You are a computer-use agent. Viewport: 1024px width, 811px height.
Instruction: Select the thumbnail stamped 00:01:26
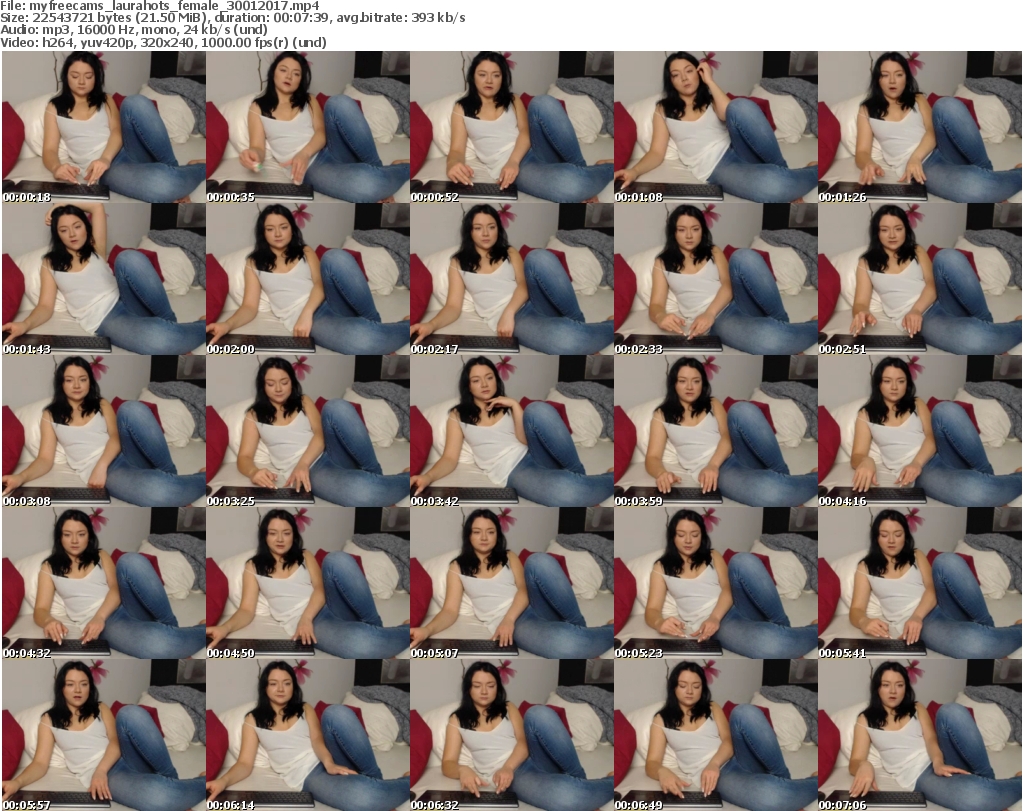(920, 127)
